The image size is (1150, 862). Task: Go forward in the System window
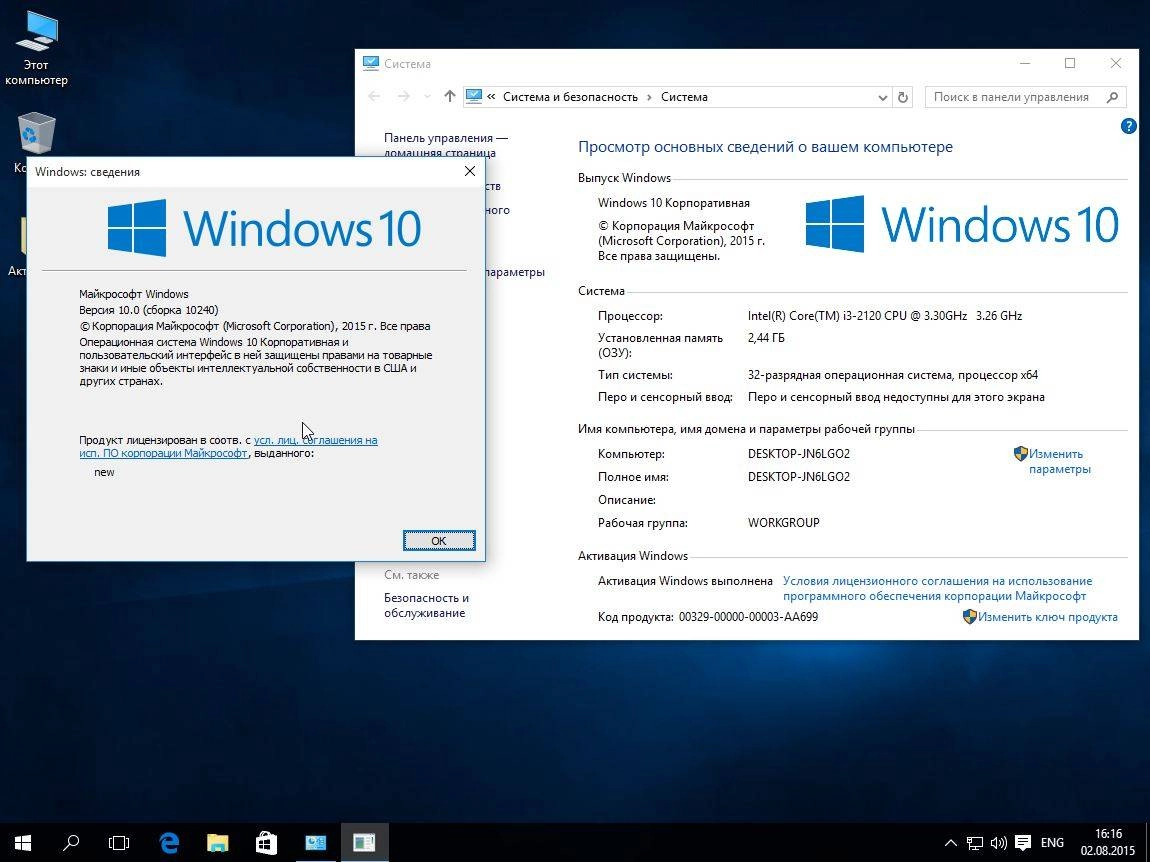(x=403, y=97)
